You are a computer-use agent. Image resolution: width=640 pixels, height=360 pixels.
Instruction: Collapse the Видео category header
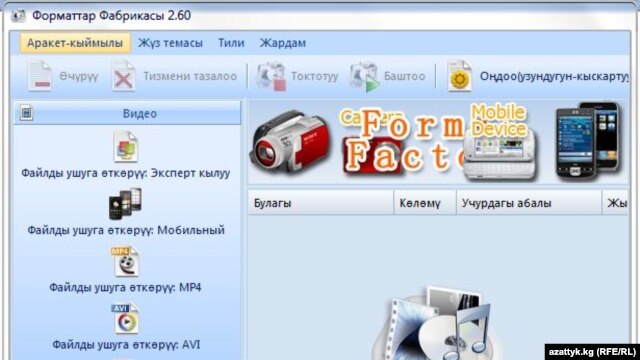tap(127, 113)
